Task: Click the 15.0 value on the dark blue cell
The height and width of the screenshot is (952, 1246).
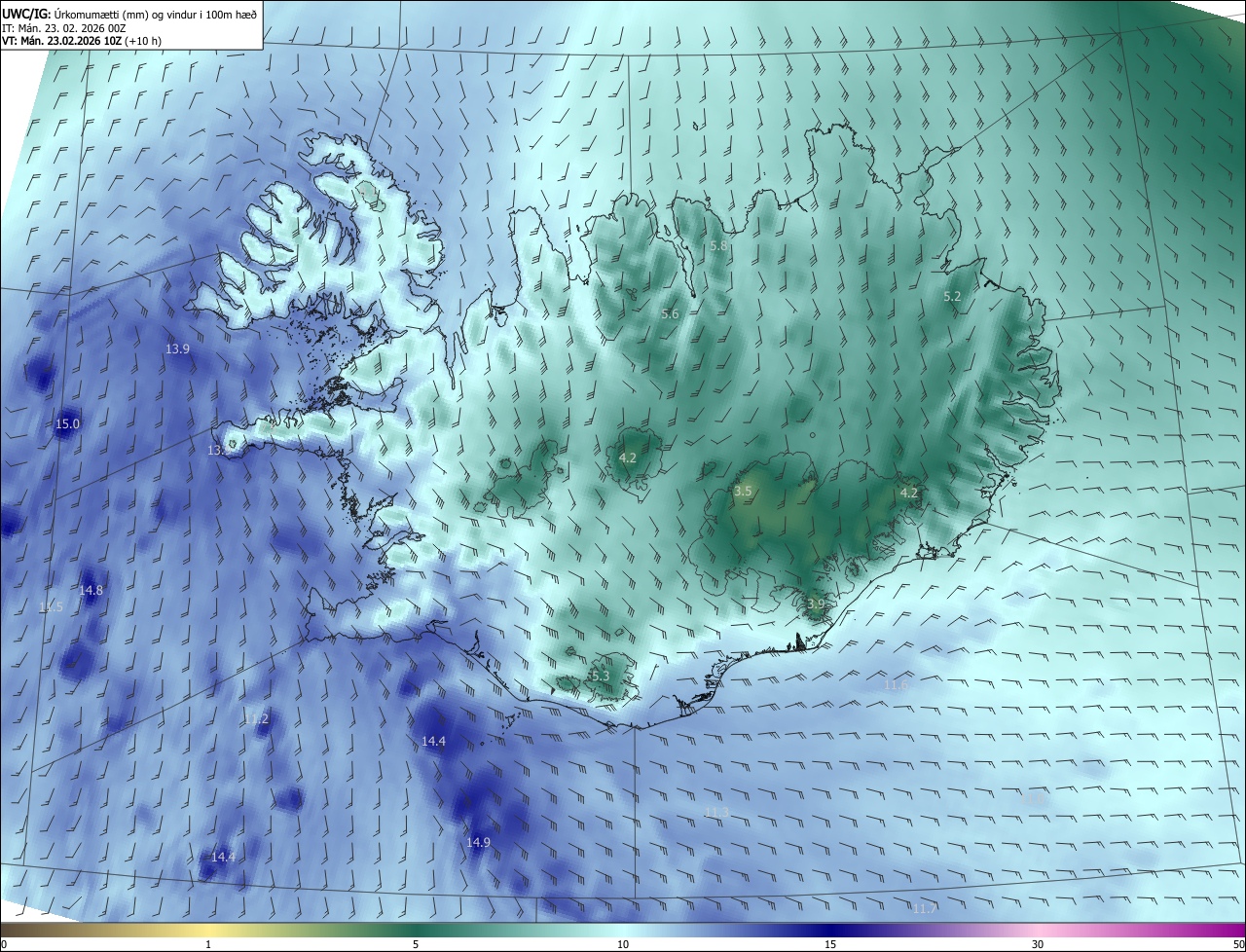Action: tap(67, 423)
